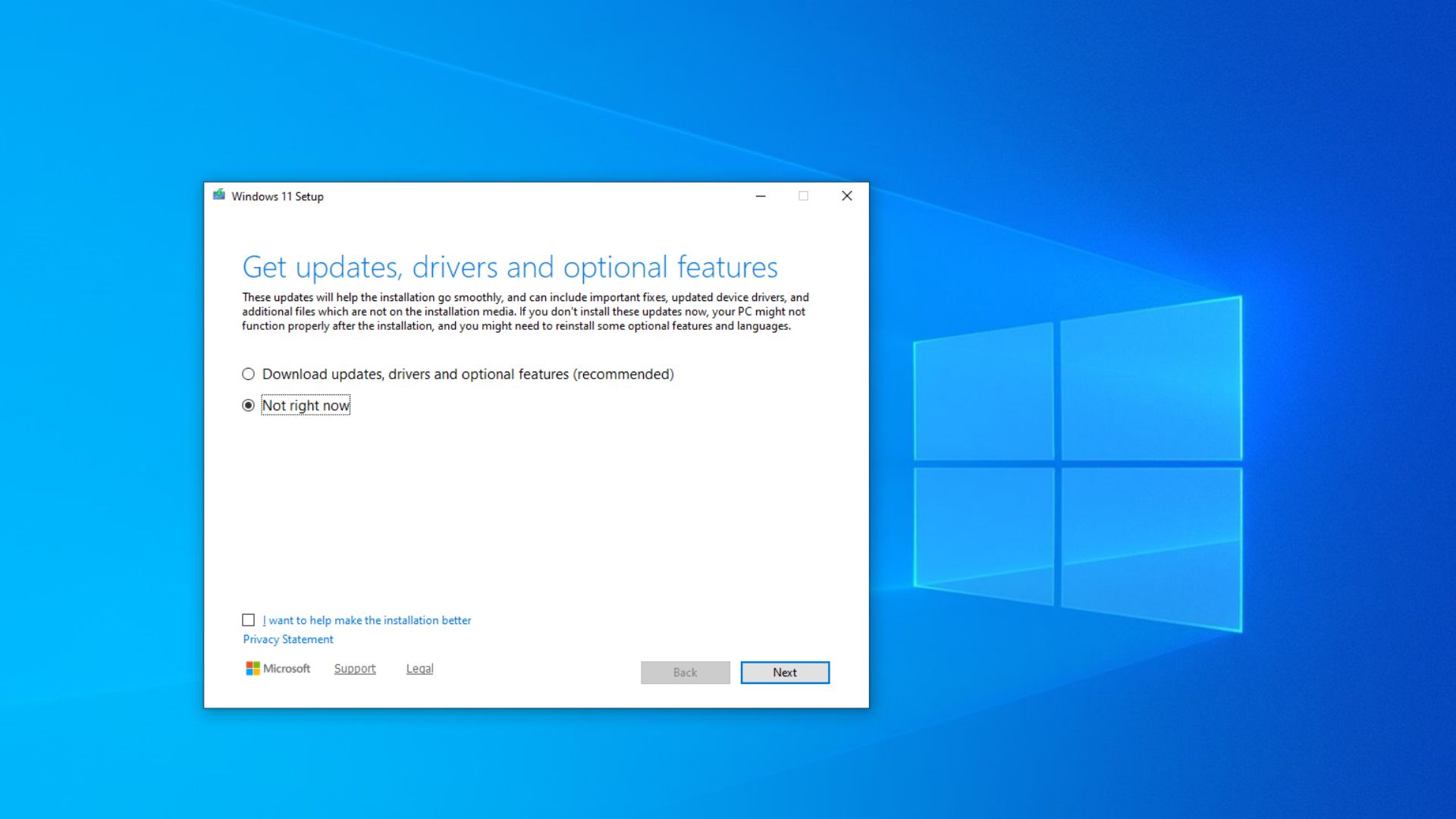Screen dimensions: 1456x819
Task: Click the heading "Get updates, drivers and optional features"
Action: [x=510, y=266]
